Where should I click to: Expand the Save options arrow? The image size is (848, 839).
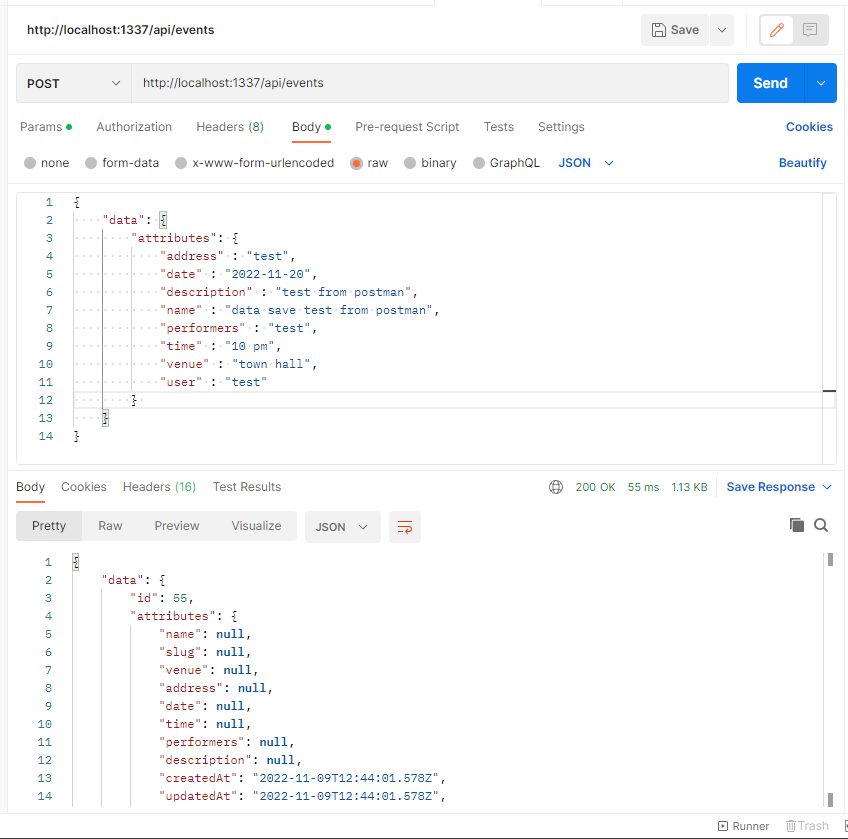click(722, 30)
